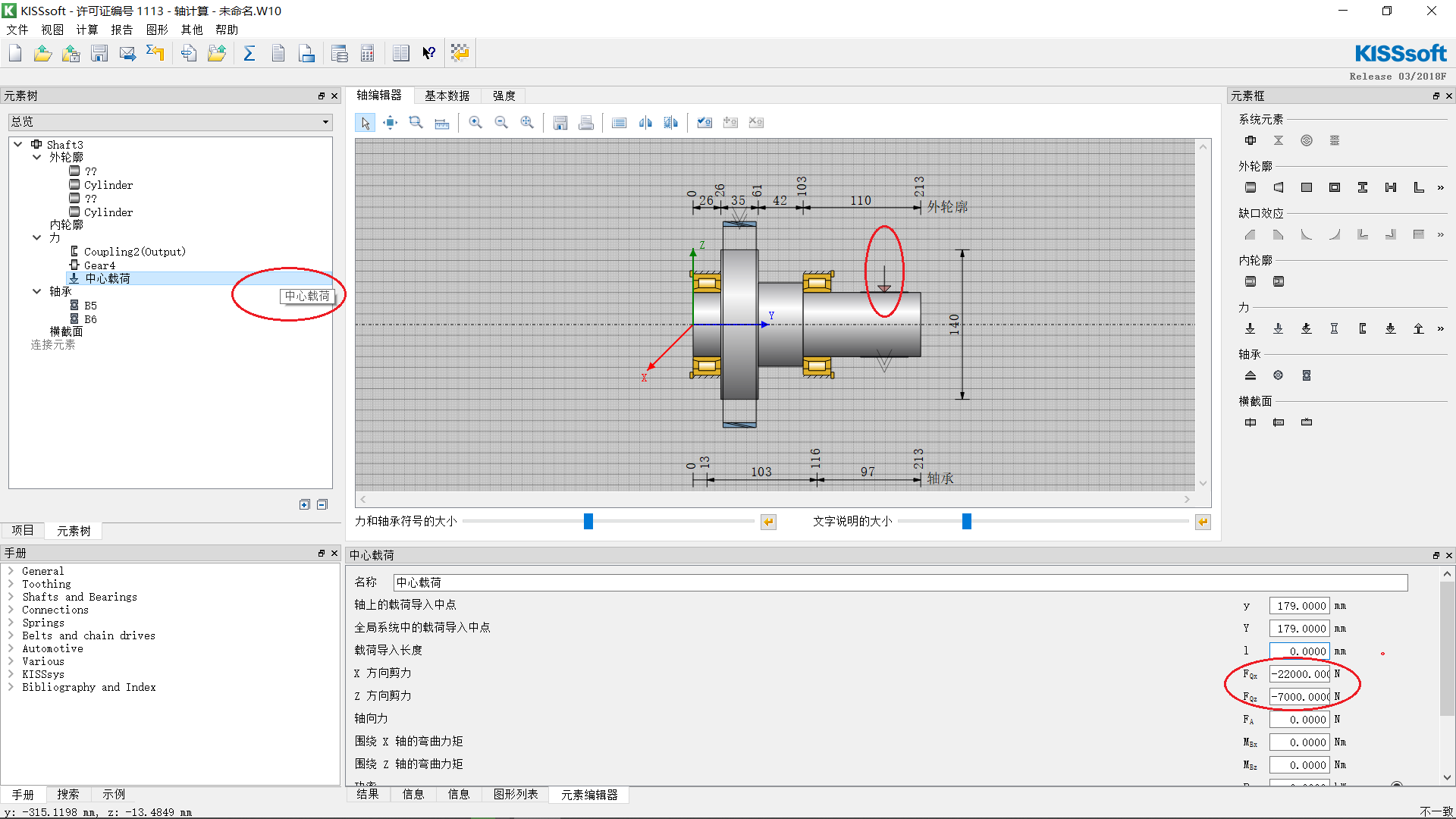Click the expand-all plus button under tree
Screen dimensions: 1456x819
(305, 504)
